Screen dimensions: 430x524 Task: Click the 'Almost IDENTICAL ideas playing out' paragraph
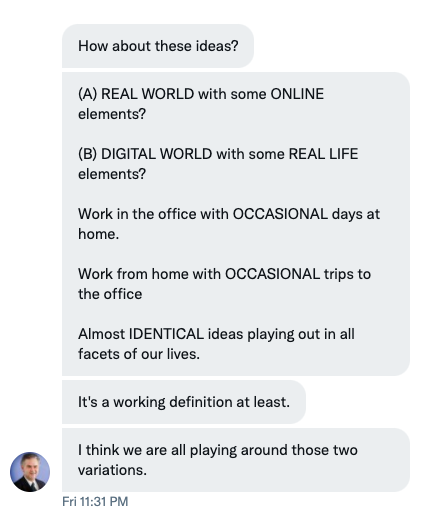click(216, 344)
